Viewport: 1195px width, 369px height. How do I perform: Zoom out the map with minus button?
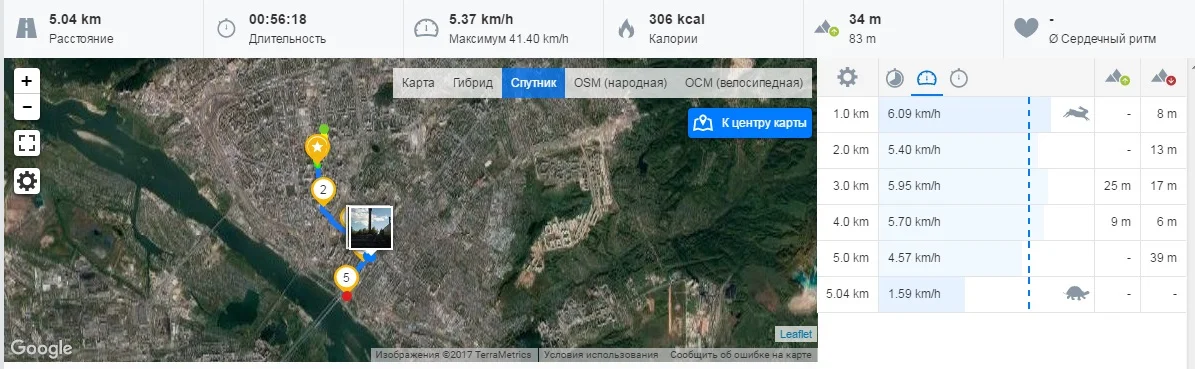click(27, 107)
